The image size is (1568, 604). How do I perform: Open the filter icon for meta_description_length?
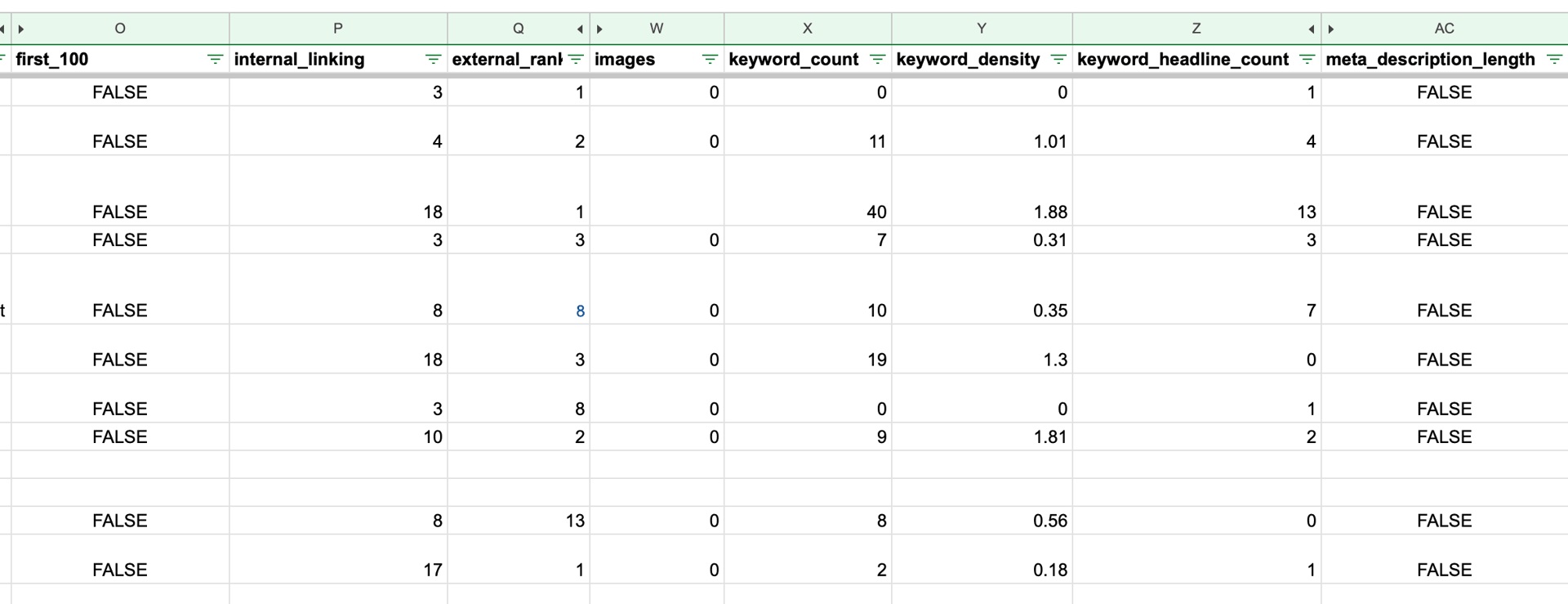tap(1554, 59)
